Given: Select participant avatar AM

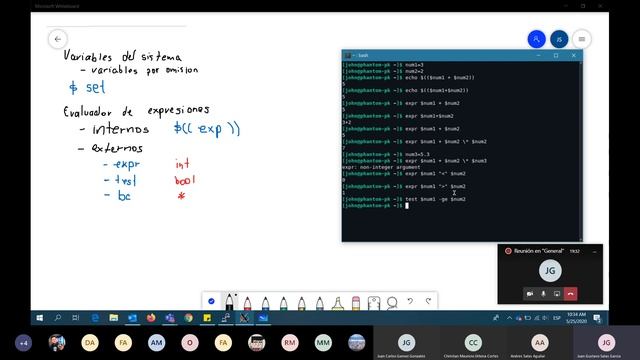Looking at the screenshot, I should pos(156,343).
